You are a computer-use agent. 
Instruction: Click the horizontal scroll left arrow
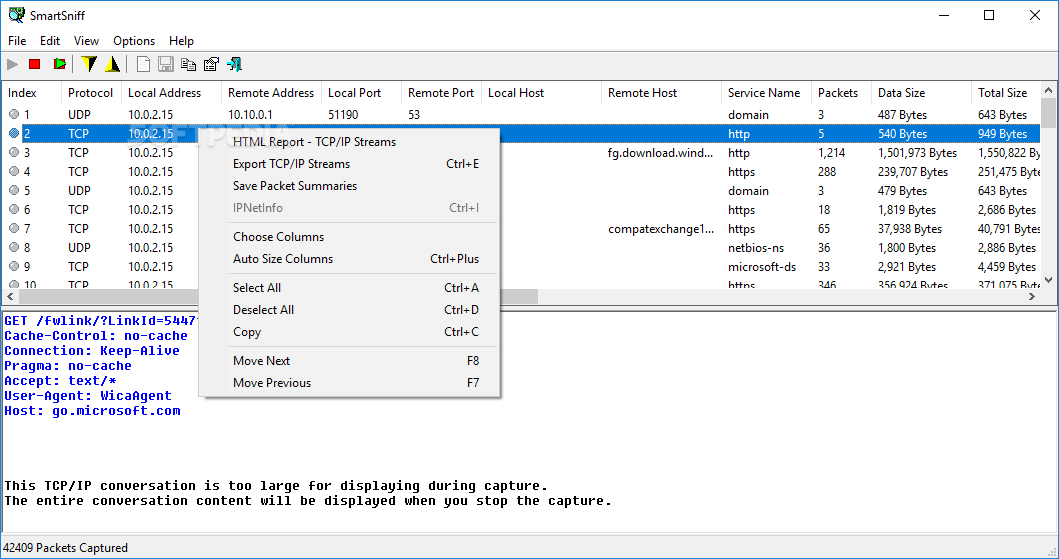click(x=9, y=296)
